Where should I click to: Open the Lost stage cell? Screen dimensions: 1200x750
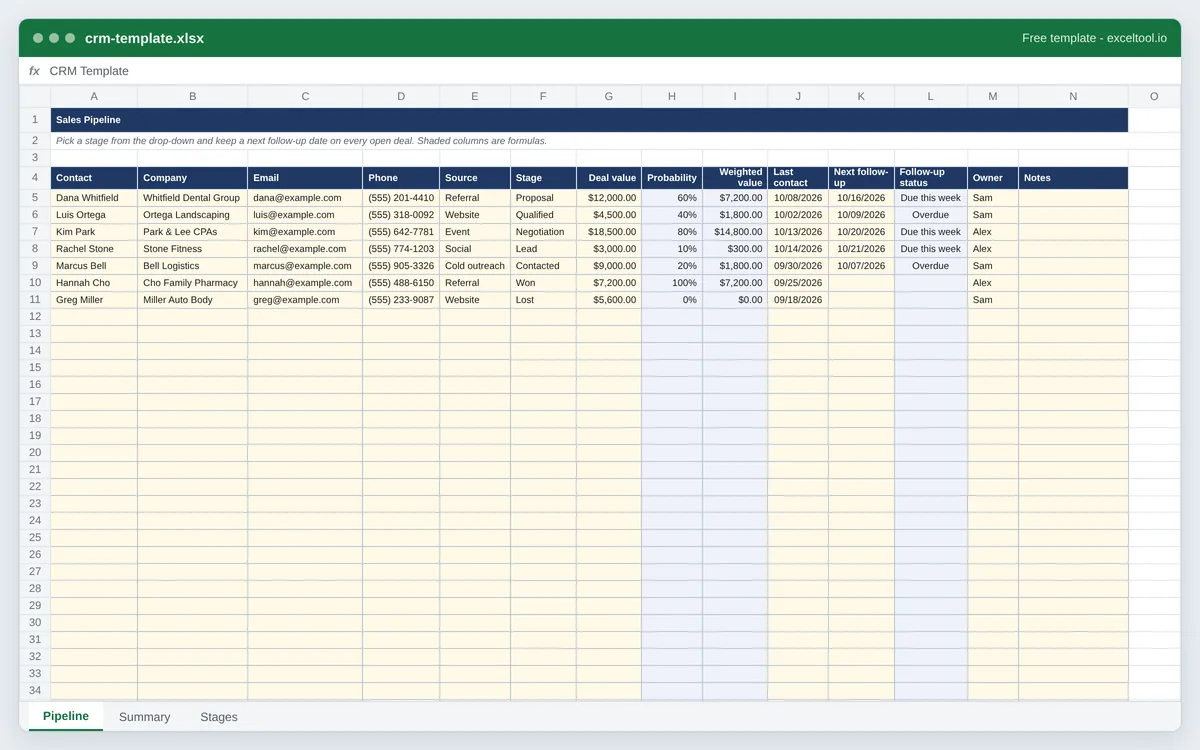coord(544,300)
